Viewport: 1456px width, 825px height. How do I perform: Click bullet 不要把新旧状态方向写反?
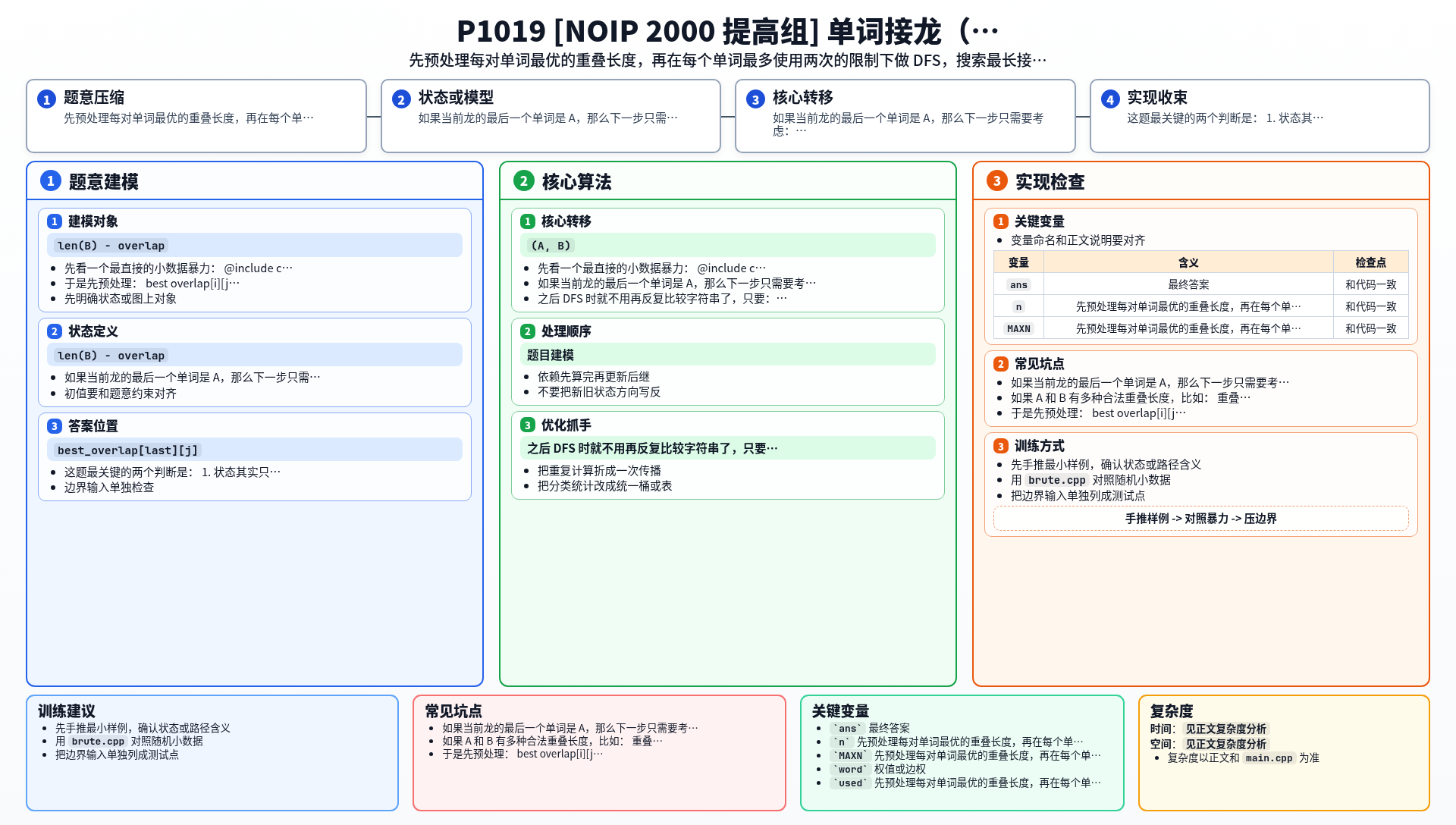pyautogui.click(x=599, y=392)
